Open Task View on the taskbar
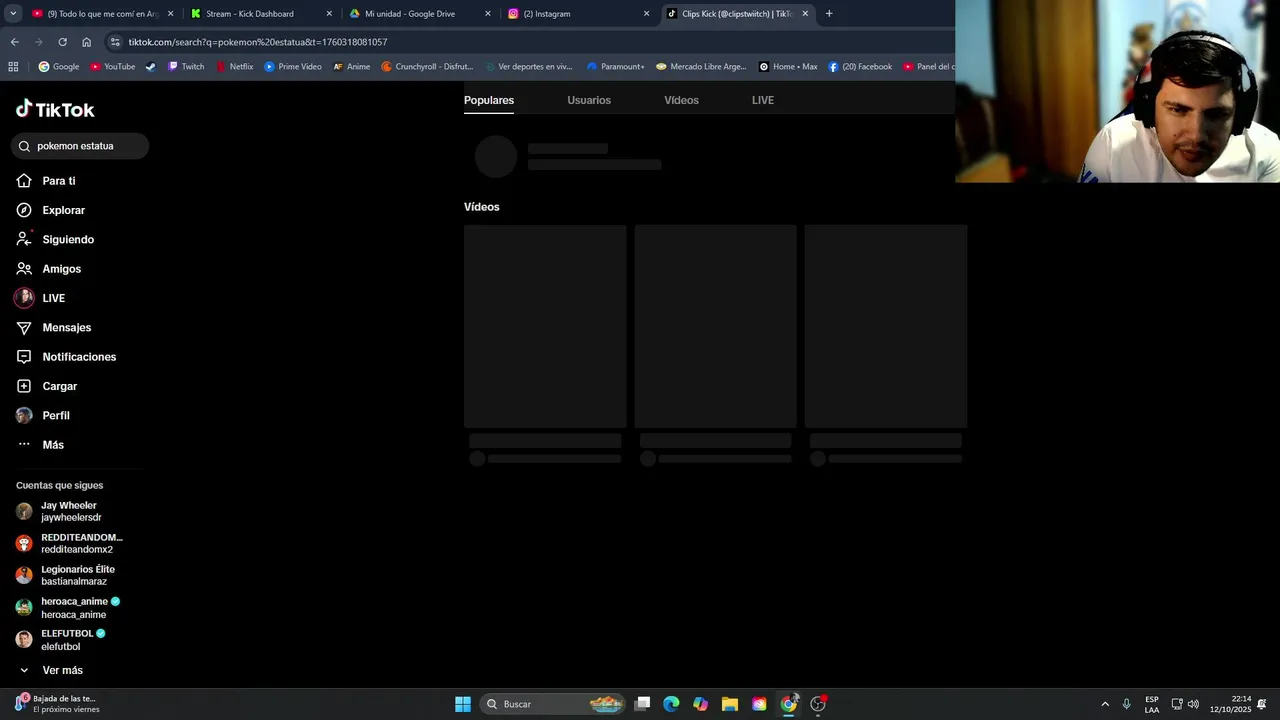 tap(643, 704)
